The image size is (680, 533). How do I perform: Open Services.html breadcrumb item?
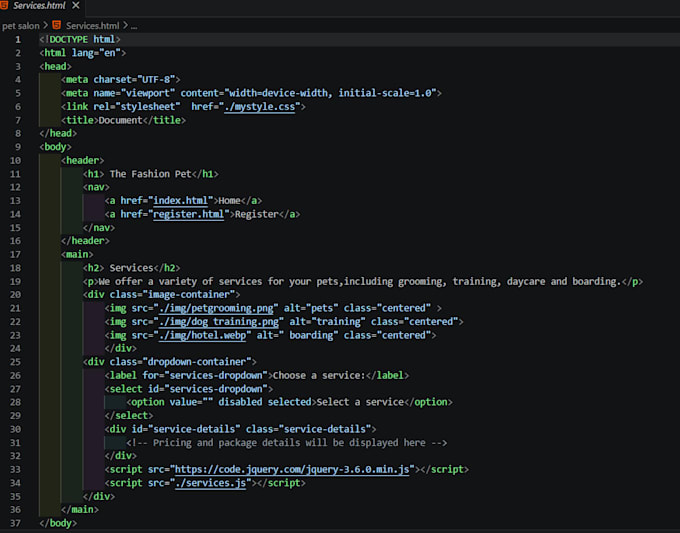coord(92,26)
